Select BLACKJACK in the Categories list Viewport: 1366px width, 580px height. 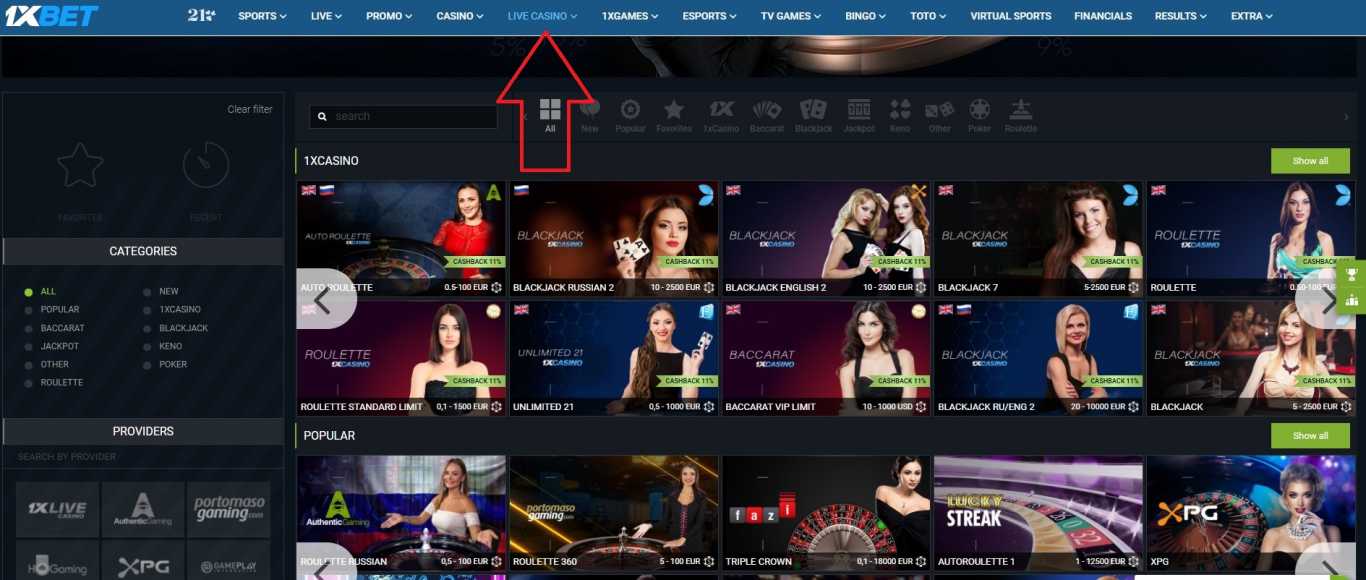tap(184, 328)
